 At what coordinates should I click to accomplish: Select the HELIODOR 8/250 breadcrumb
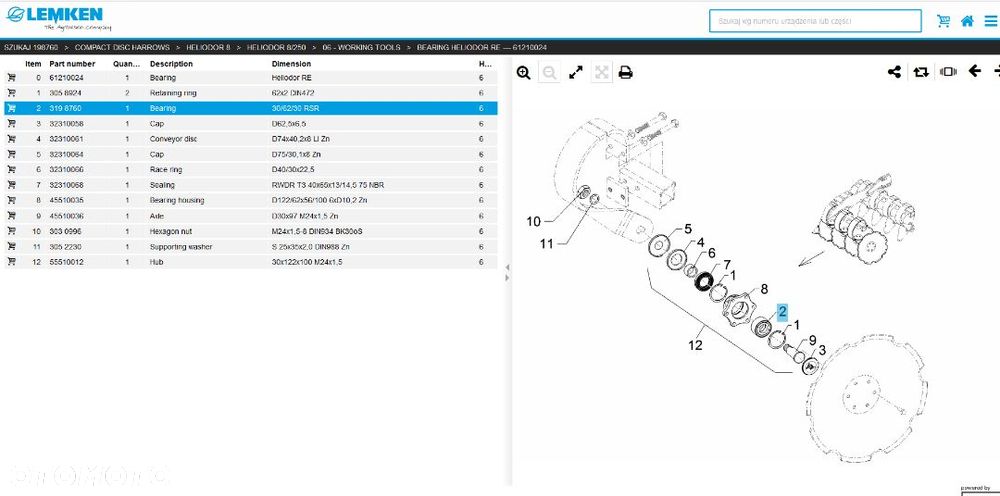(276, 47)
